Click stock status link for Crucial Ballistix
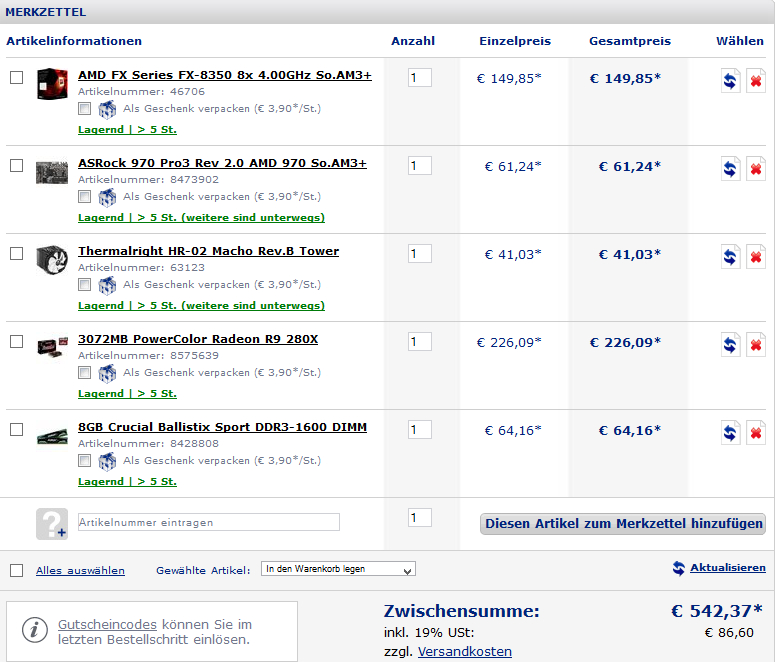775x662 pixels. (x=128, y=482)
